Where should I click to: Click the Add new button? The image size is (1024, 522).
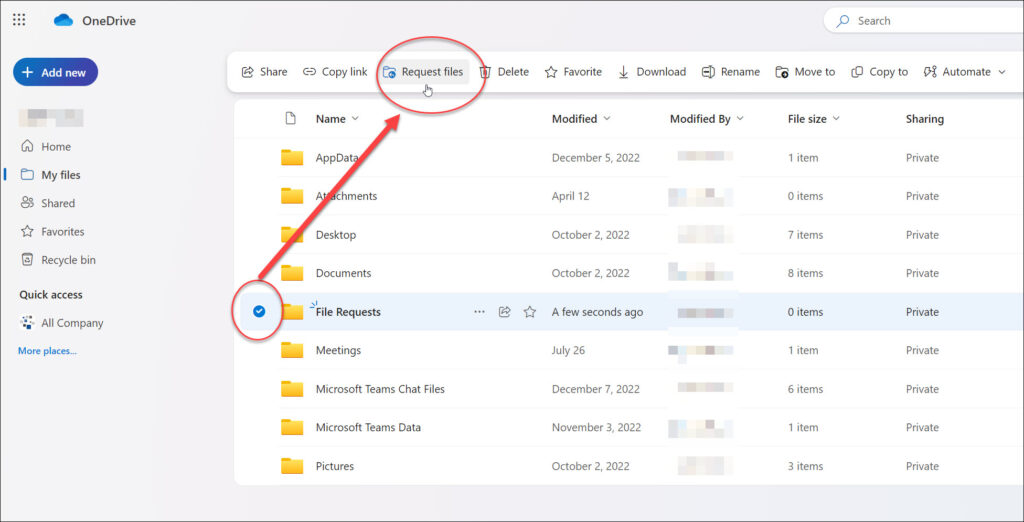[55, 72]
